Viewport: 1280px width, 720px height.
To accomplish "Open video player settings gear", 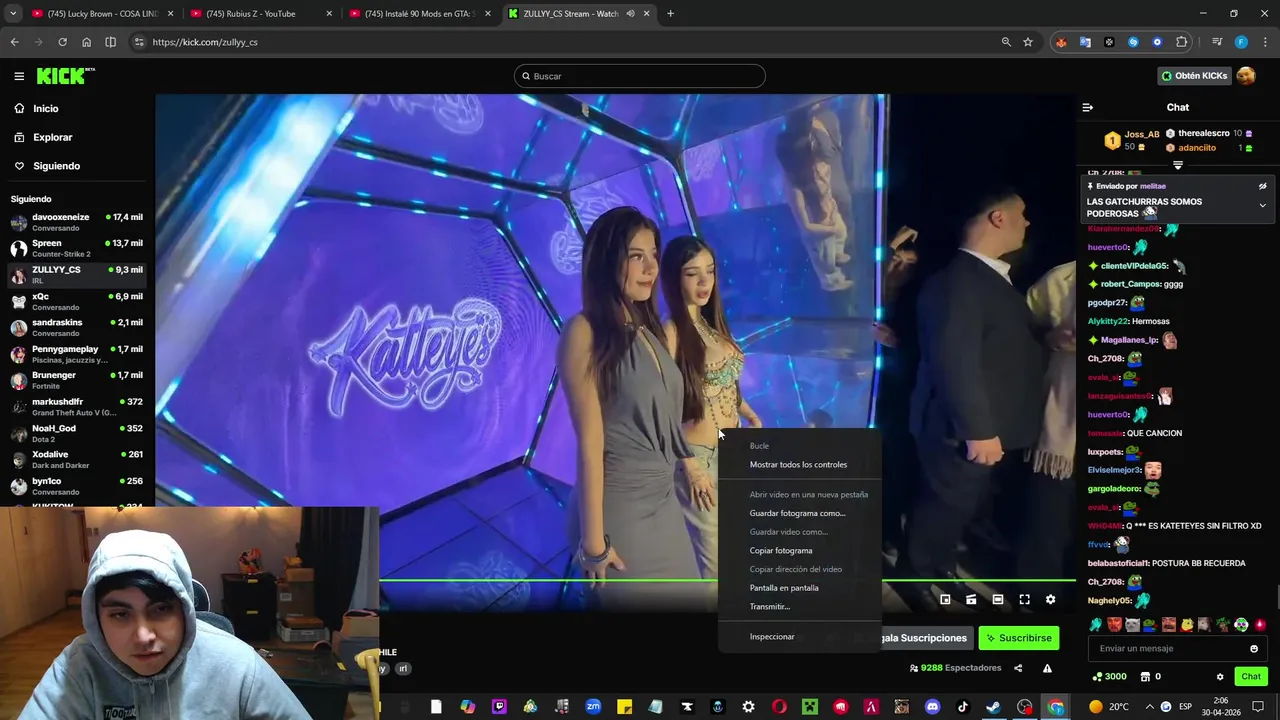I will pyautogui.click(x=1050, y=599).
